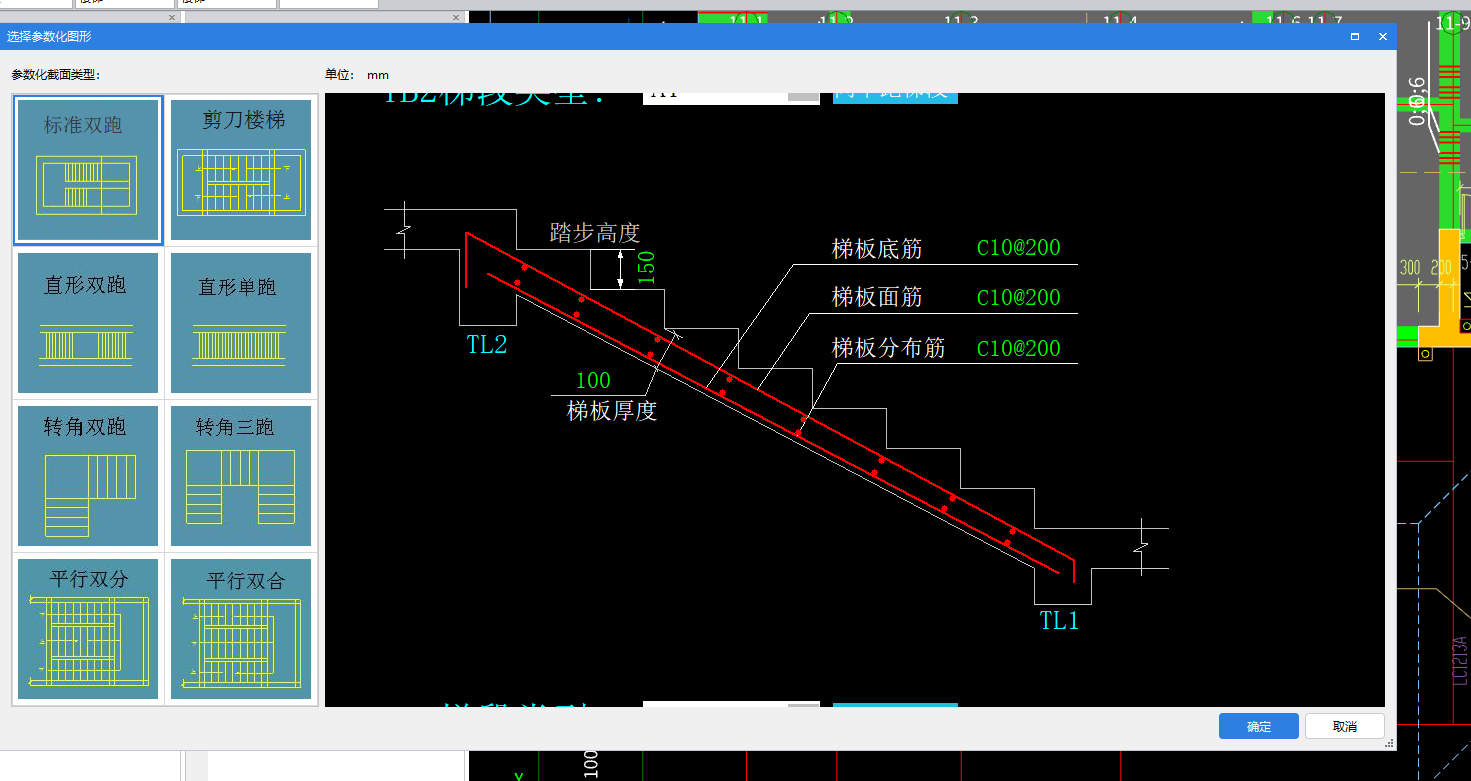Image resolution: width=1471 pixels, height=781 pixels.
Task: Choose the 直形单跑 stair type
Action: tap(241, 322)
